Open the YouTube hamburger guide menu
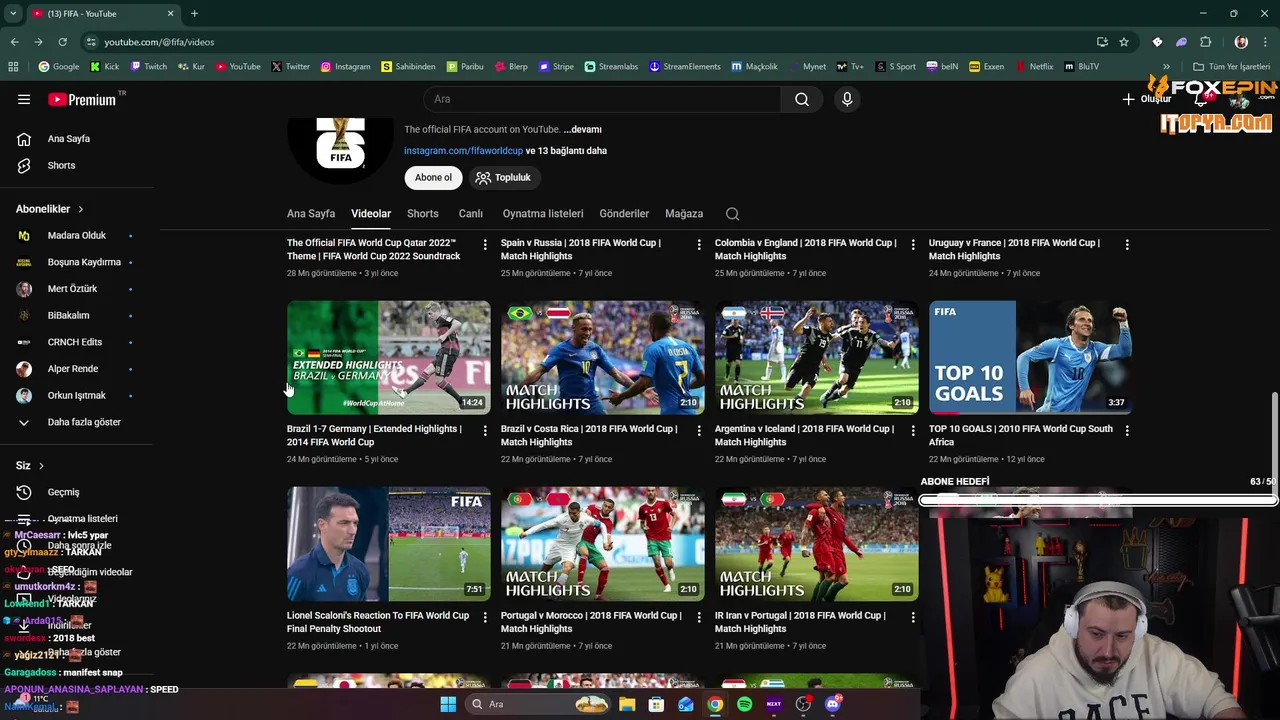This screenshot has width=1280, height=720. click(x=24, y=99)
